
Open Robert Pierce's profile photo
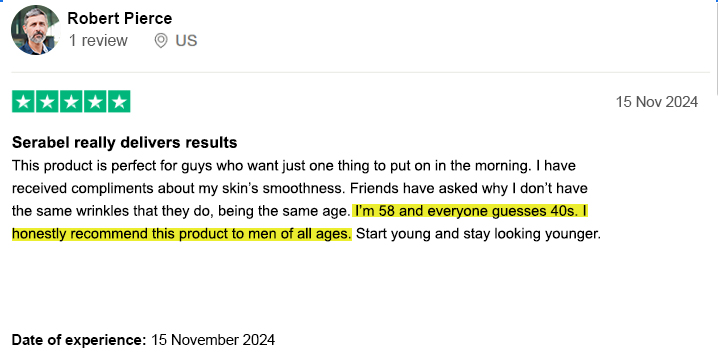coord(35,30)
